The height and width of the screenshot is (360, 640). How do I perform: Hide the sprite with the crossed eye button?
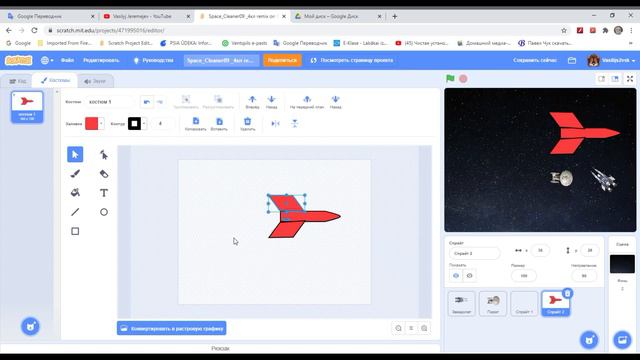469,276
